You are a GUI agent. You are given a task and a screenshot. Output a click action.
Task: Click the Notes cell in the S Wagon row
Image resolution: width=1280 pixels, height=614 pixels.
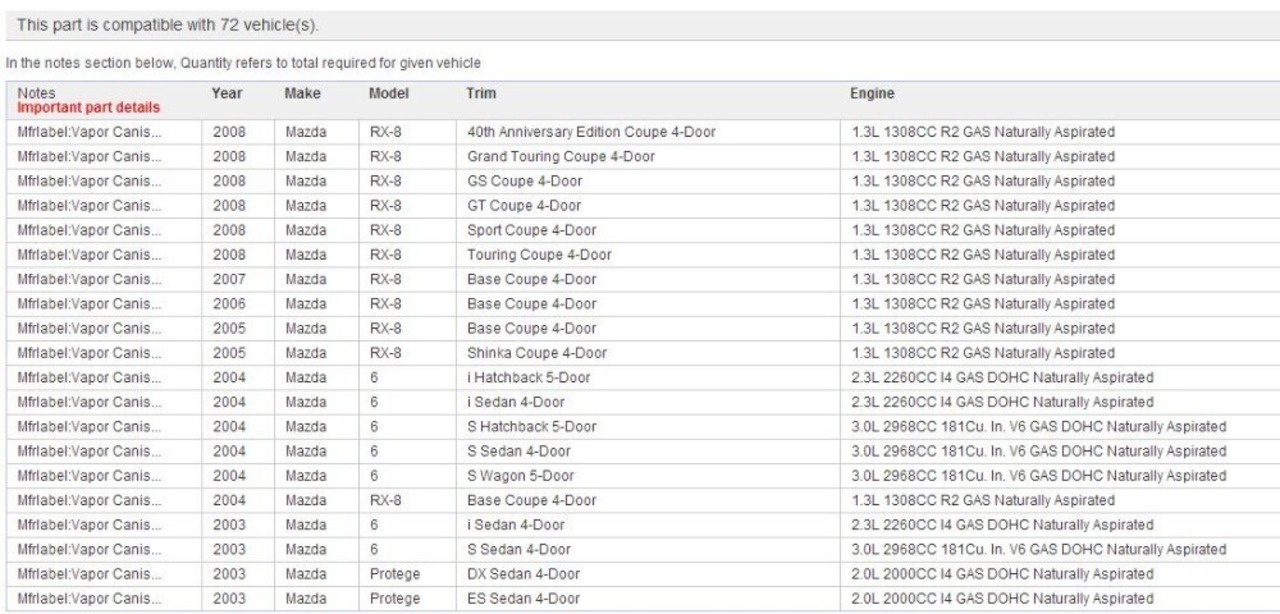tap(89, 475)
